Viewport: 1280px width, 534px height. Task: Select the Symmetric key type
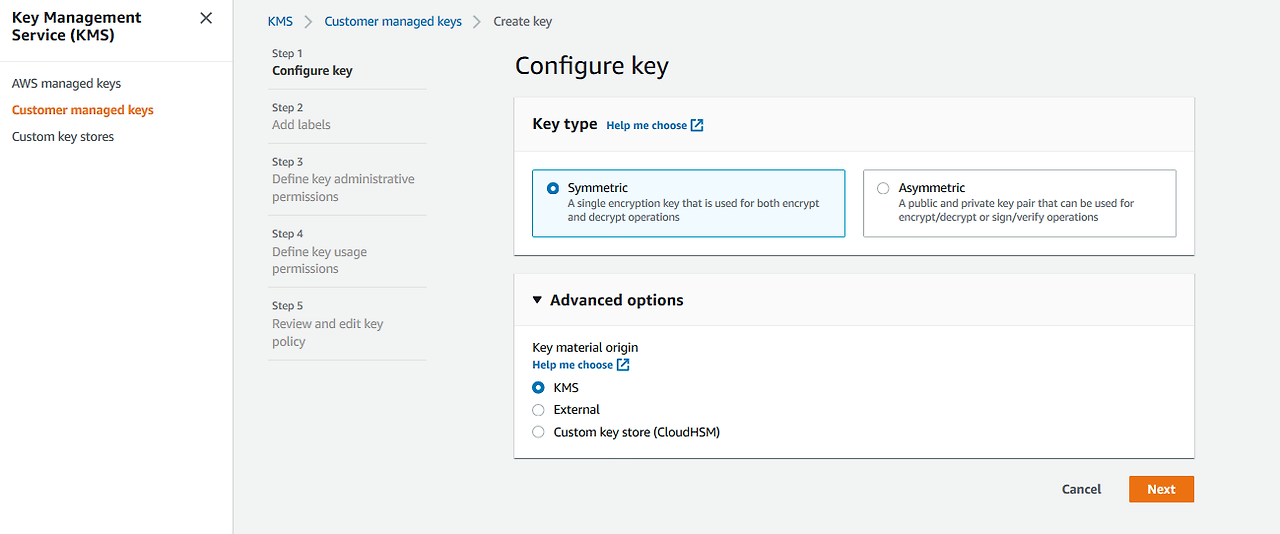click(x=553, y=188)
